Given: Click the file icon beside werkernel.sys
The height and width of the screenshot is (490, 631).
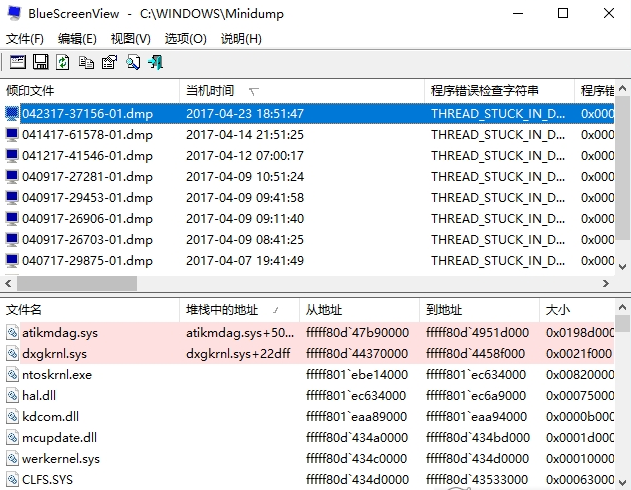Looking at the screenshot, I should point(12,458).
